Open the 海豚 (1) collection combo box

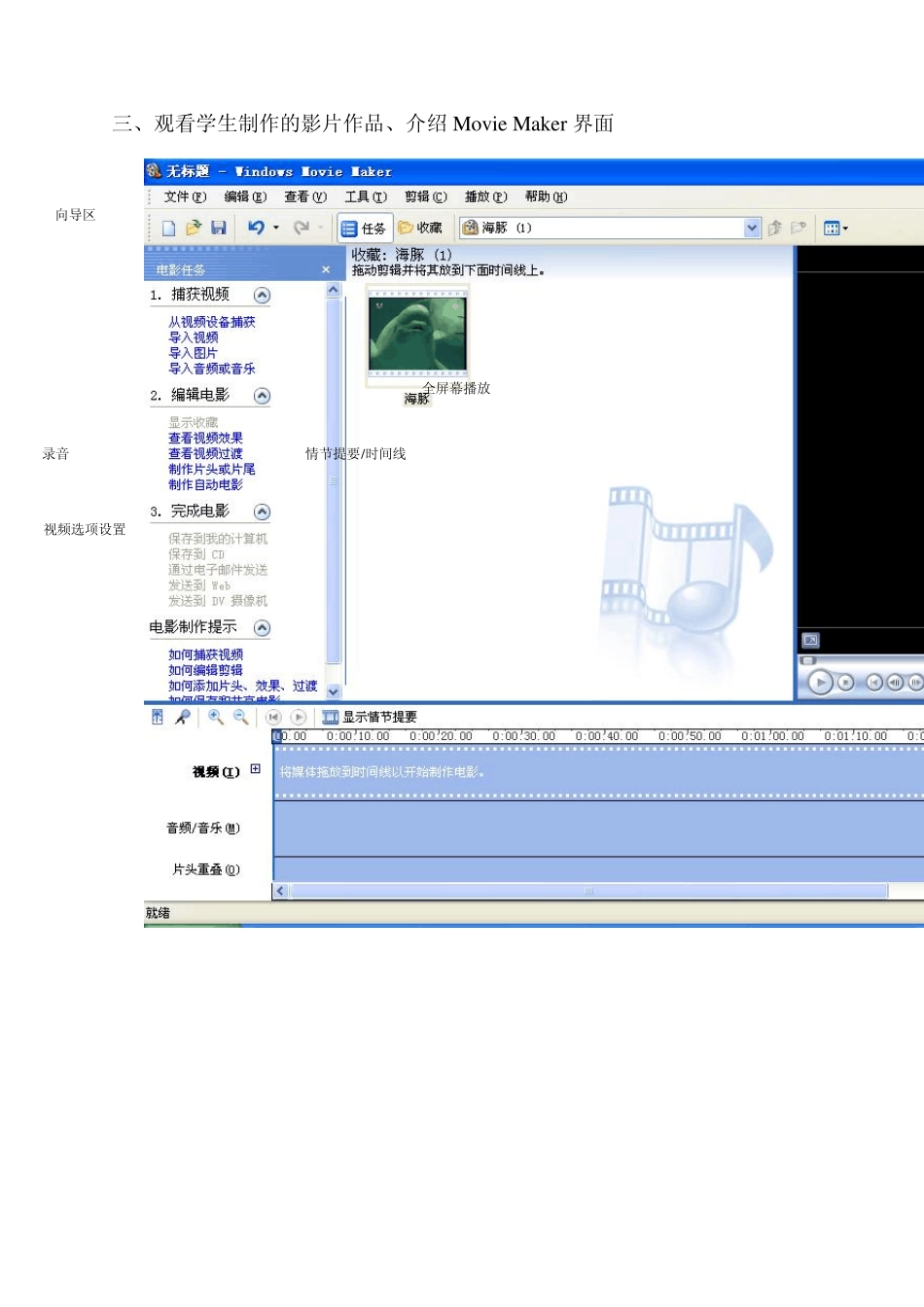point(611,228)
